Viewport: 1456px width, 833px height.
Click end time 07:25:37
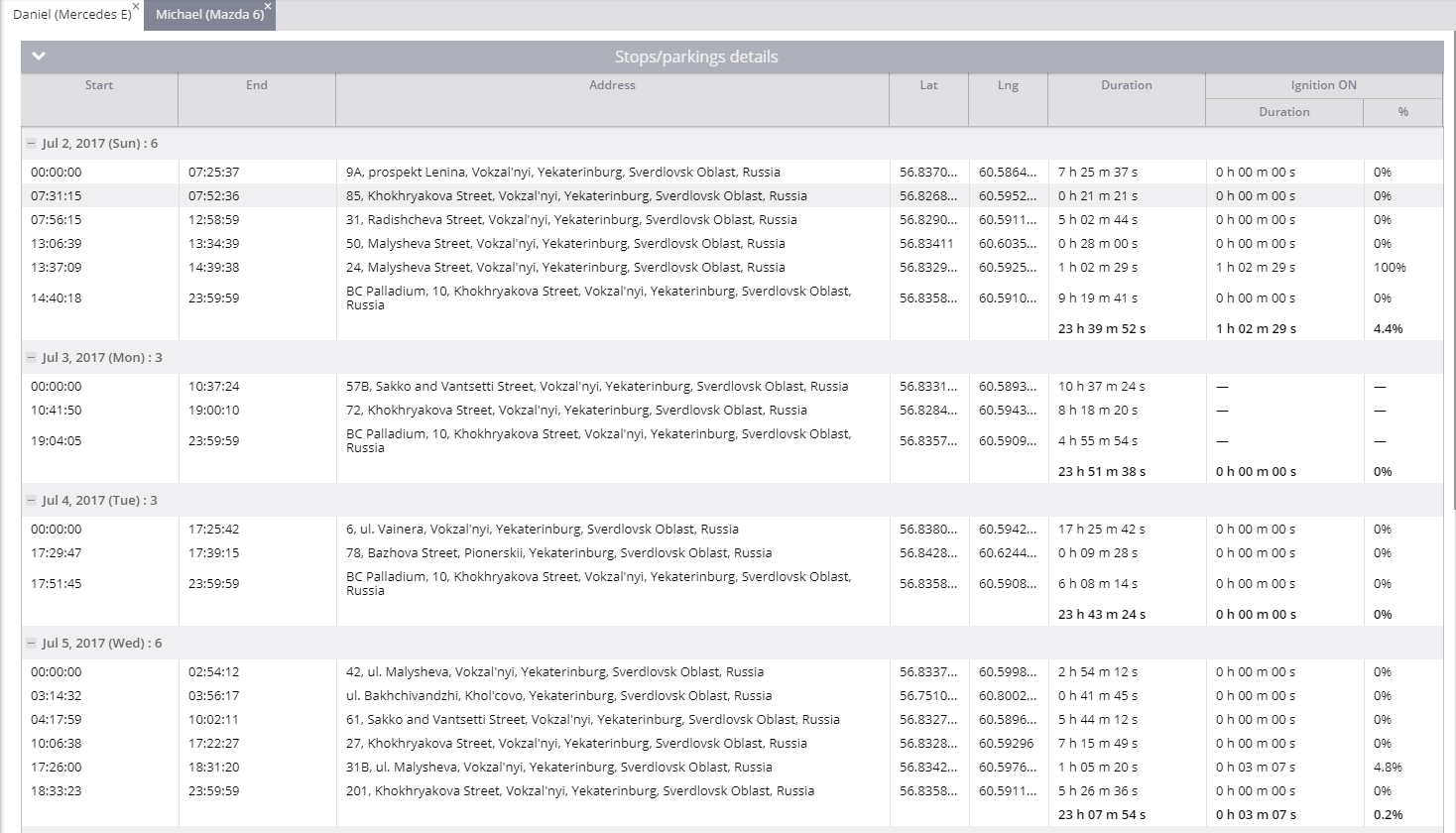214,173
